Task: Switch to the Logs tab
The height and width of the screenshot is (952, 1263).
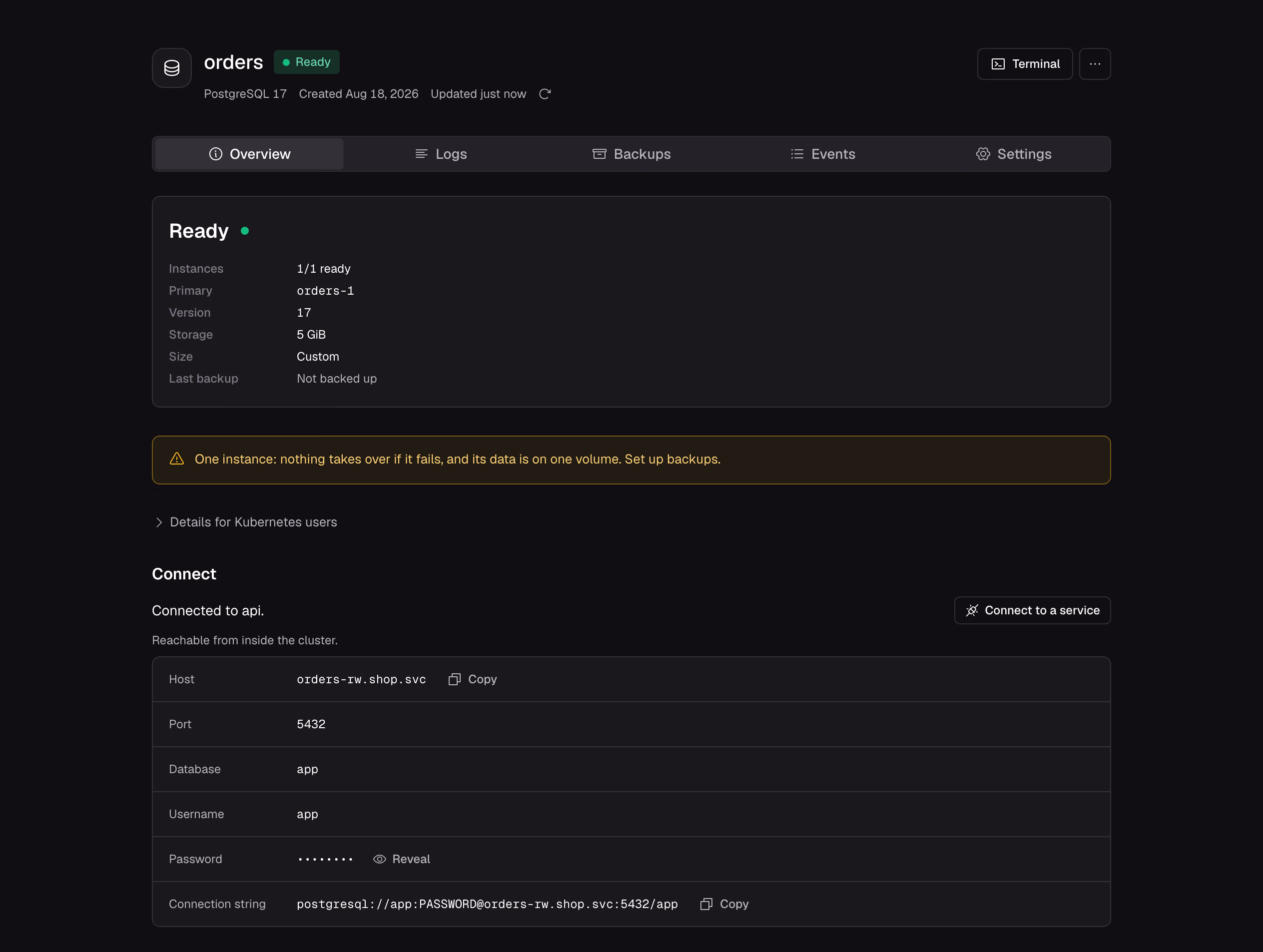Action: 441,154
